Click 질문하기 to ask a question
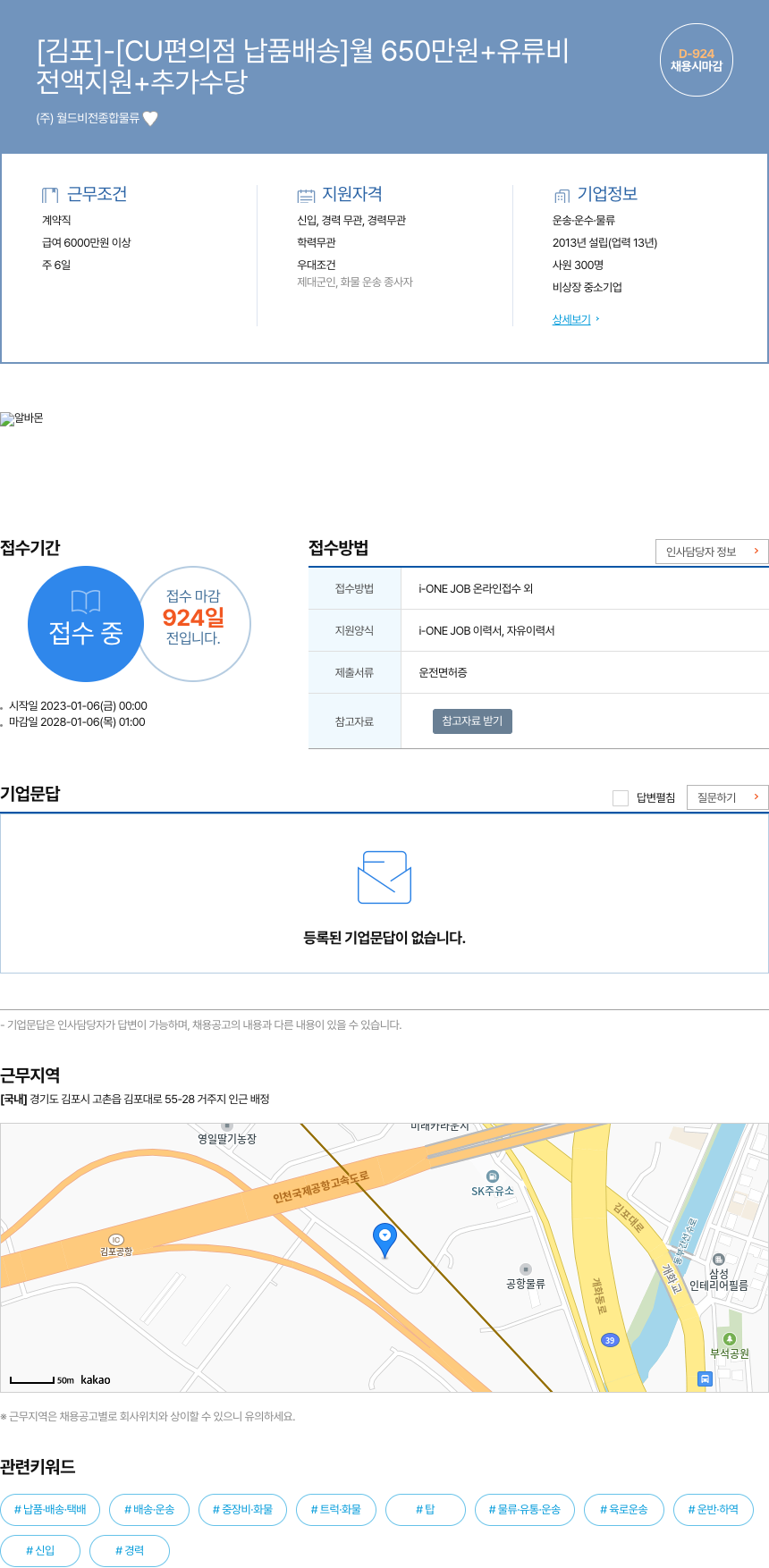Image resolution: width=769 pixels, height=1568 pixels. pyautogui.click(x=727, y=797)
